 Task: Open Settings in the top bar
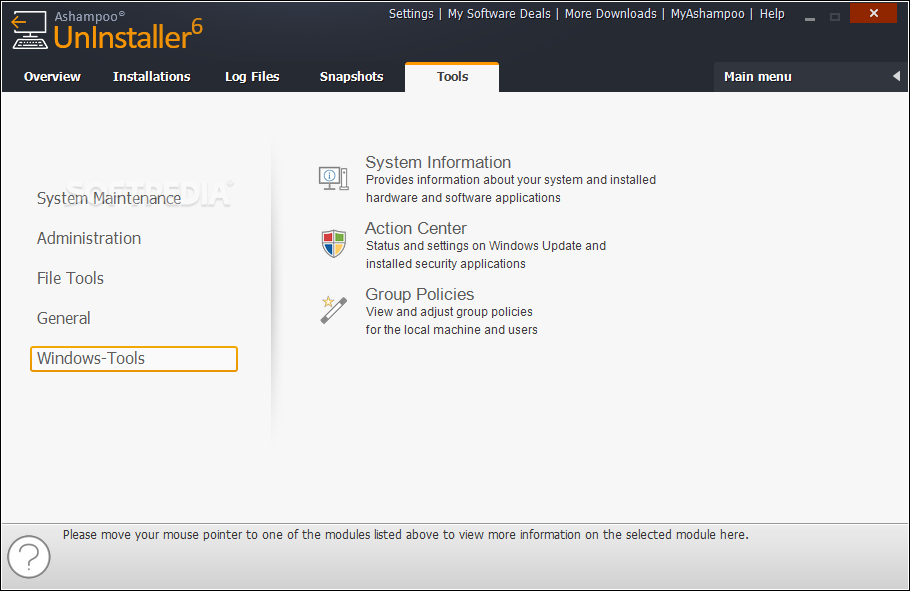[411, 14]
